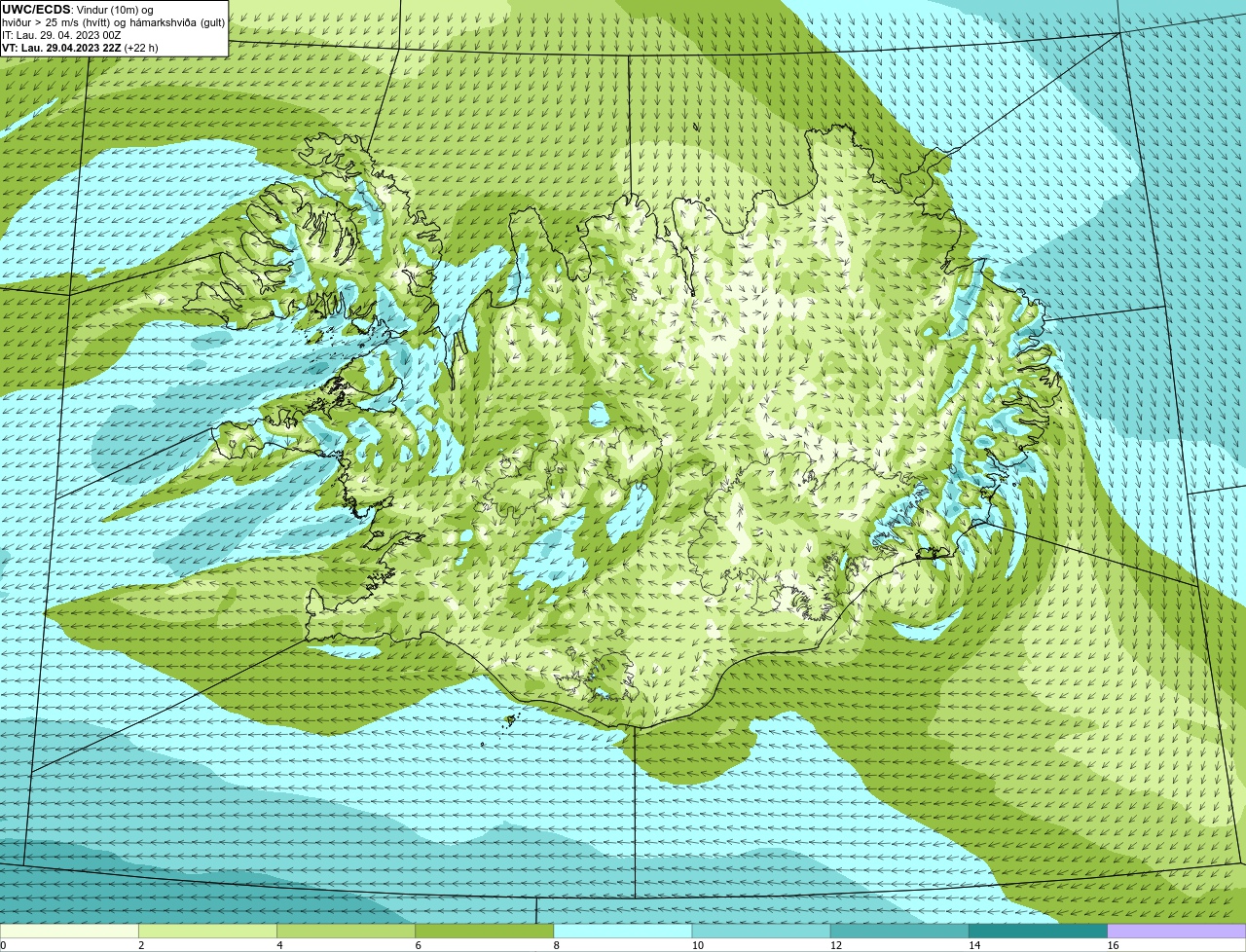Click the legend tick label 6
Viewport: 1246px width, 952px height.
tap(418, 945)
